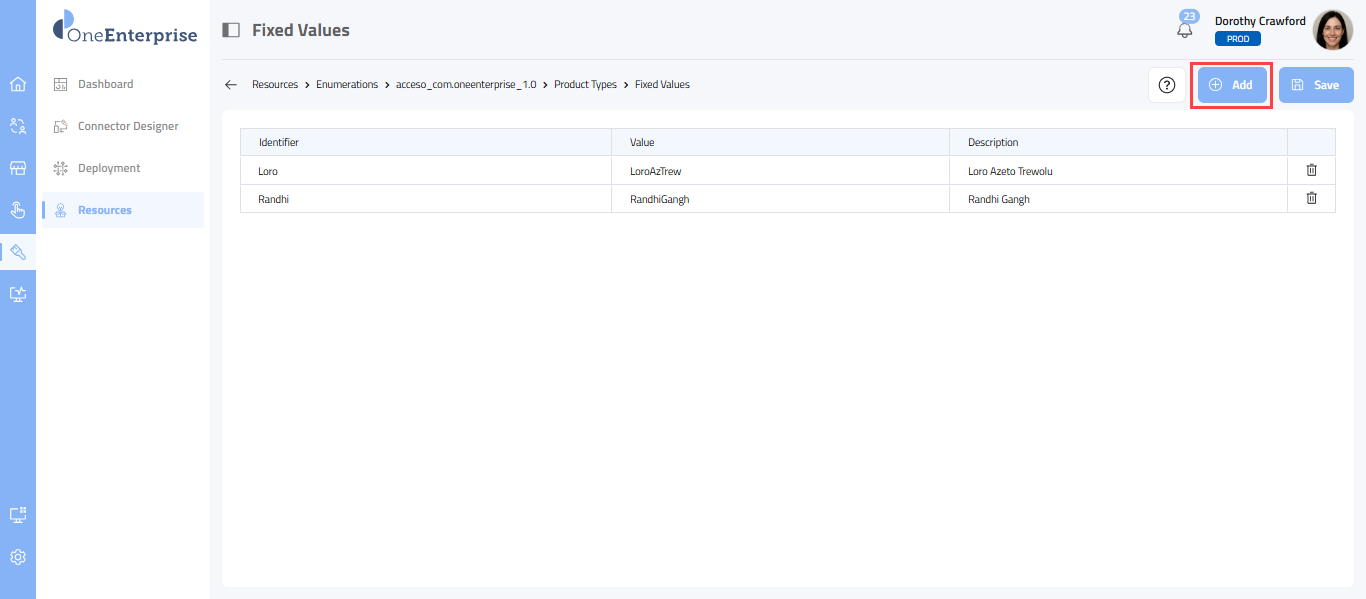Viewport: 1366px width, 599px height.
Task: Select Deployment in the side menu
Action: point(109,168)
